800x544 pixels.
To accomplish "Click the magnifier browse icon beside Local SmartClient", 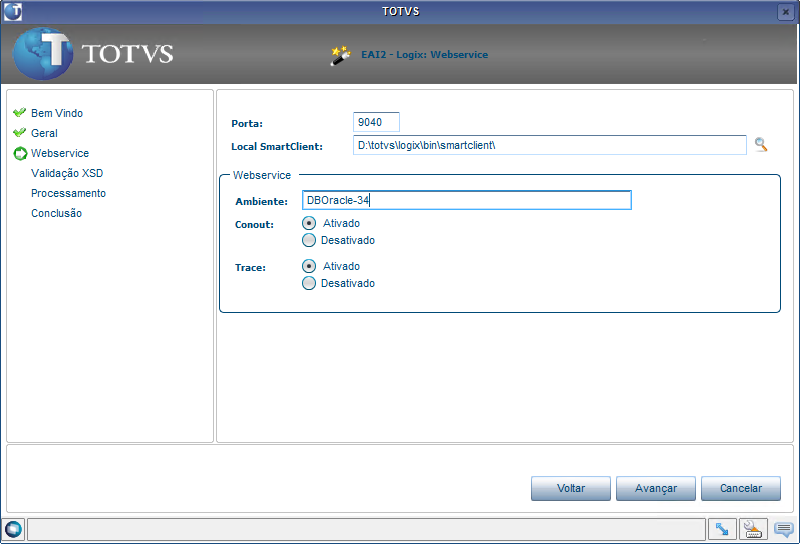I will click(761, 145).
